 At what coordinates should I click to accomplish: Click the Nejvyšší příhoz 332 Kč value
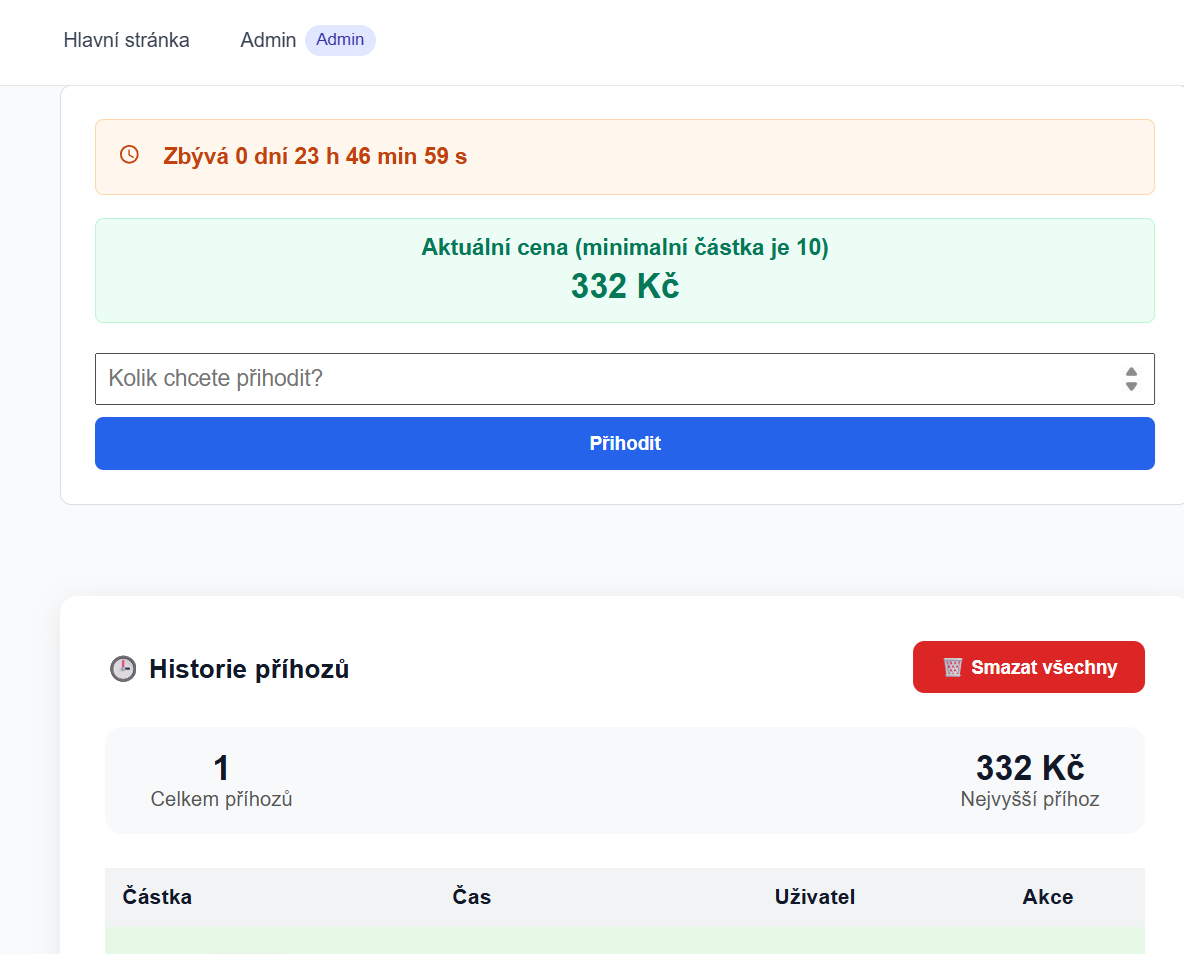pos(1029,768)
